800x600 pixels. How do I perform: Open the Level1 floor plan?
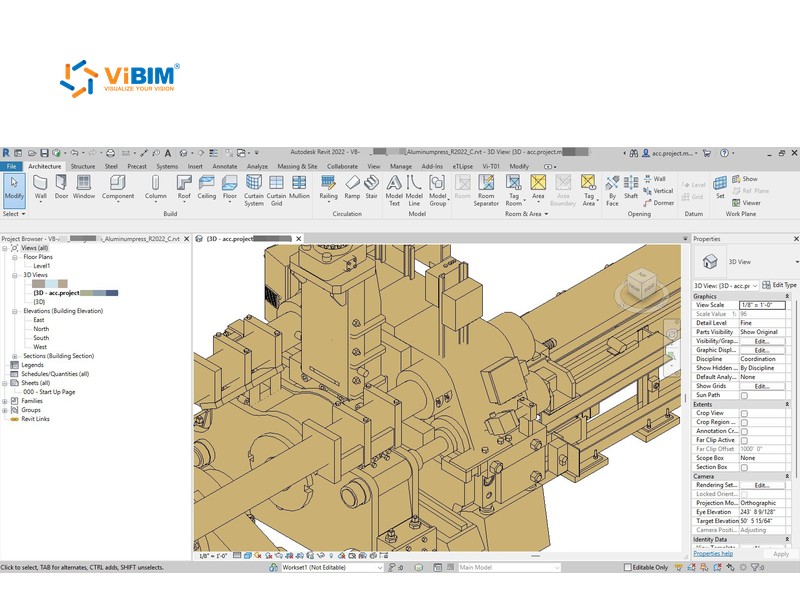(x=41, y=266)
